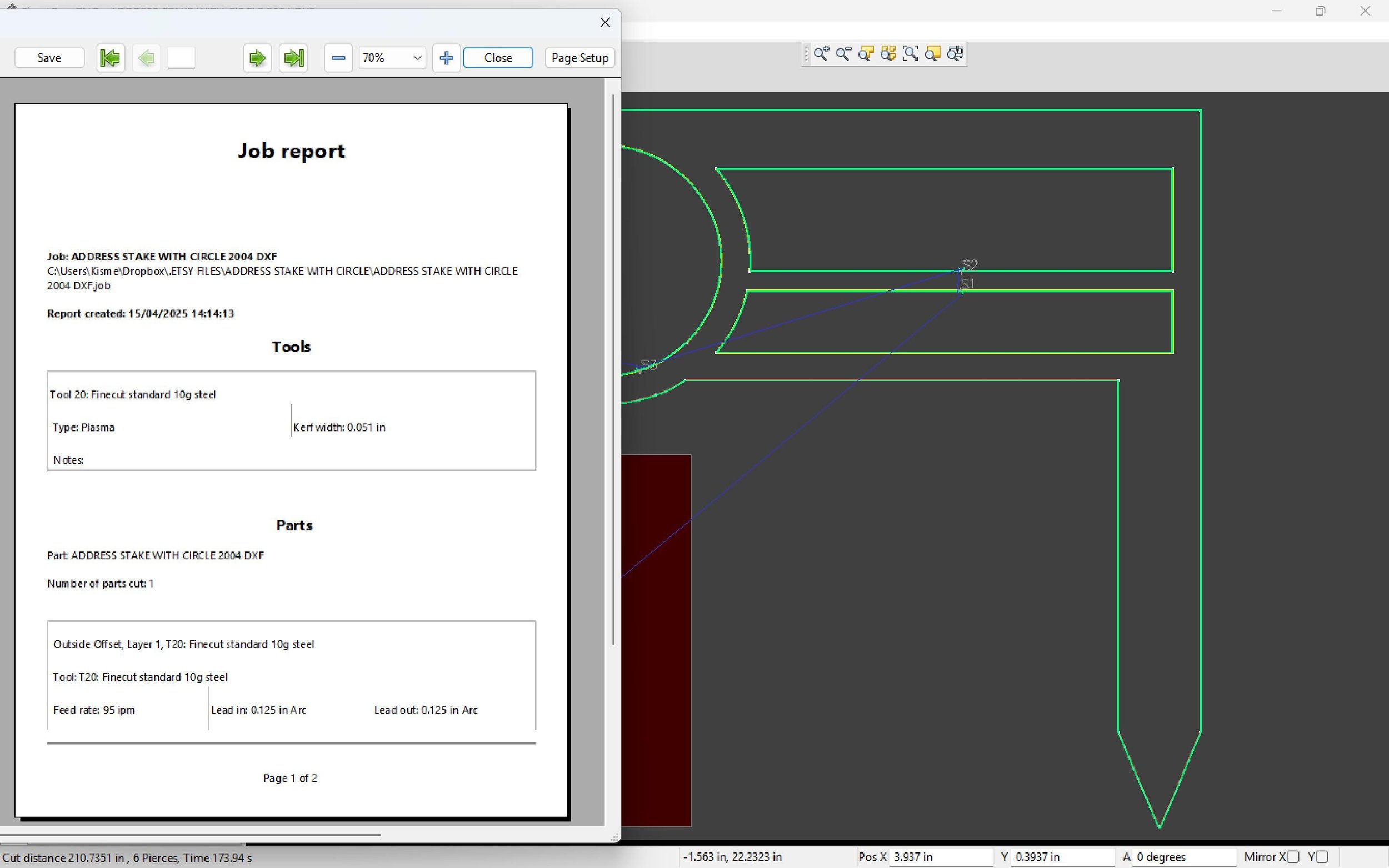
Task: Click 'Kerf width: 0.051 in' text
Action: point(339,427)
